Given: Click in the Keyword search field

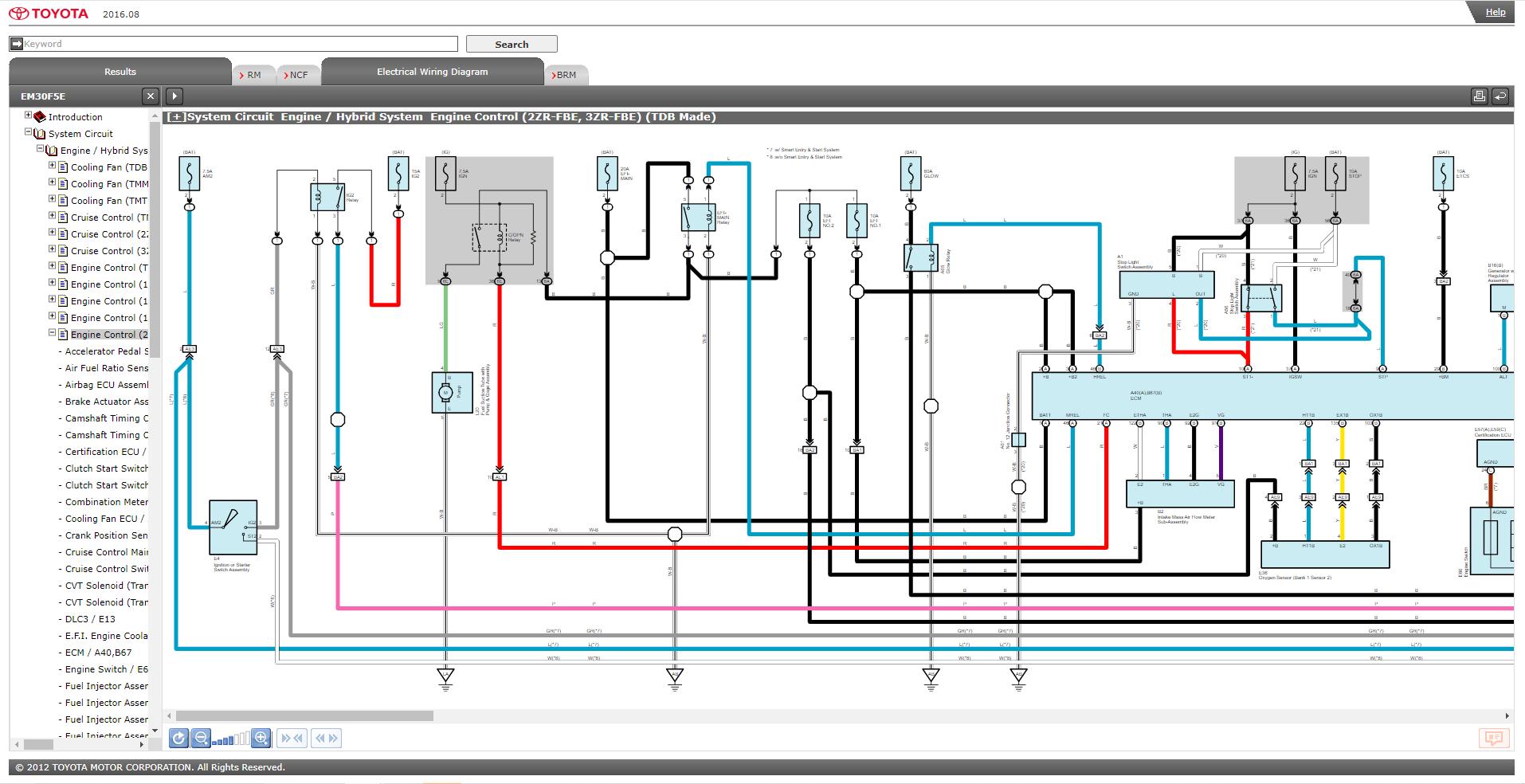Looking at the screenshot, I should [x=240, y=44].
